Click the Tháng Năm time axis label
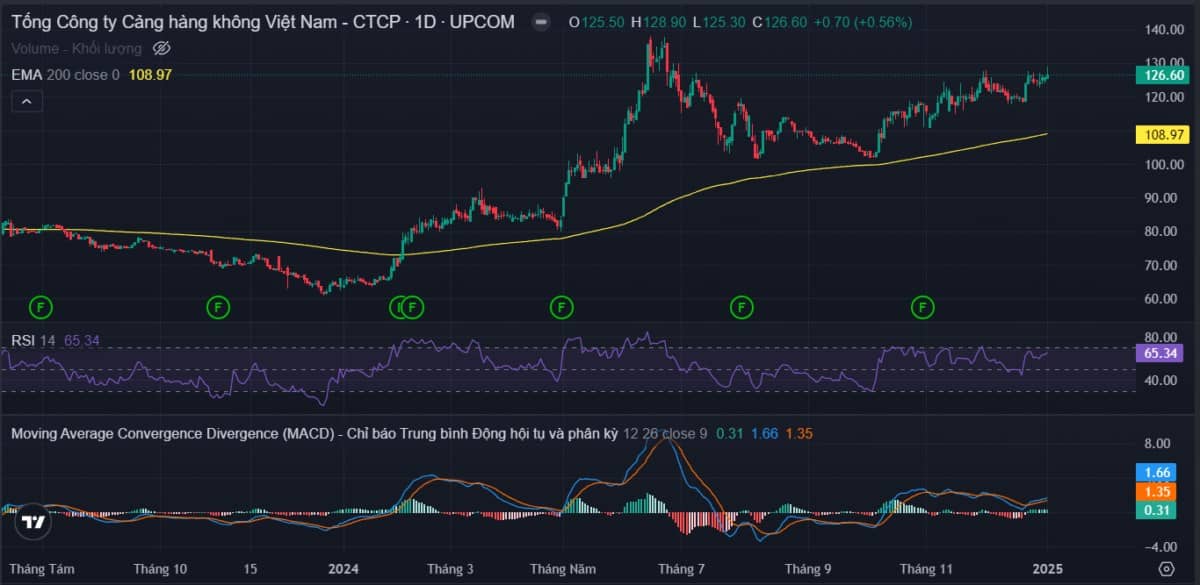This screenshot has width=1200, height=585. point(563,569)
